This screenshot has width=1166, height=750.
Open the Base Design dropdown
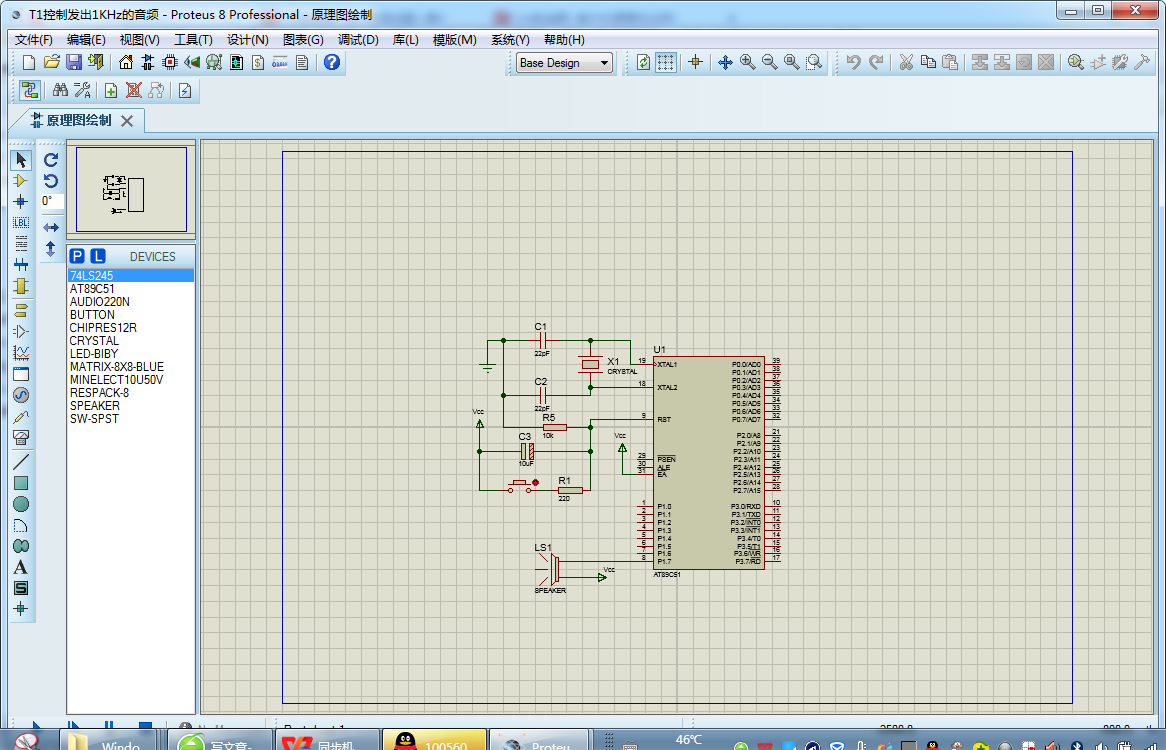pyautogui.click(x=564, y=62)
